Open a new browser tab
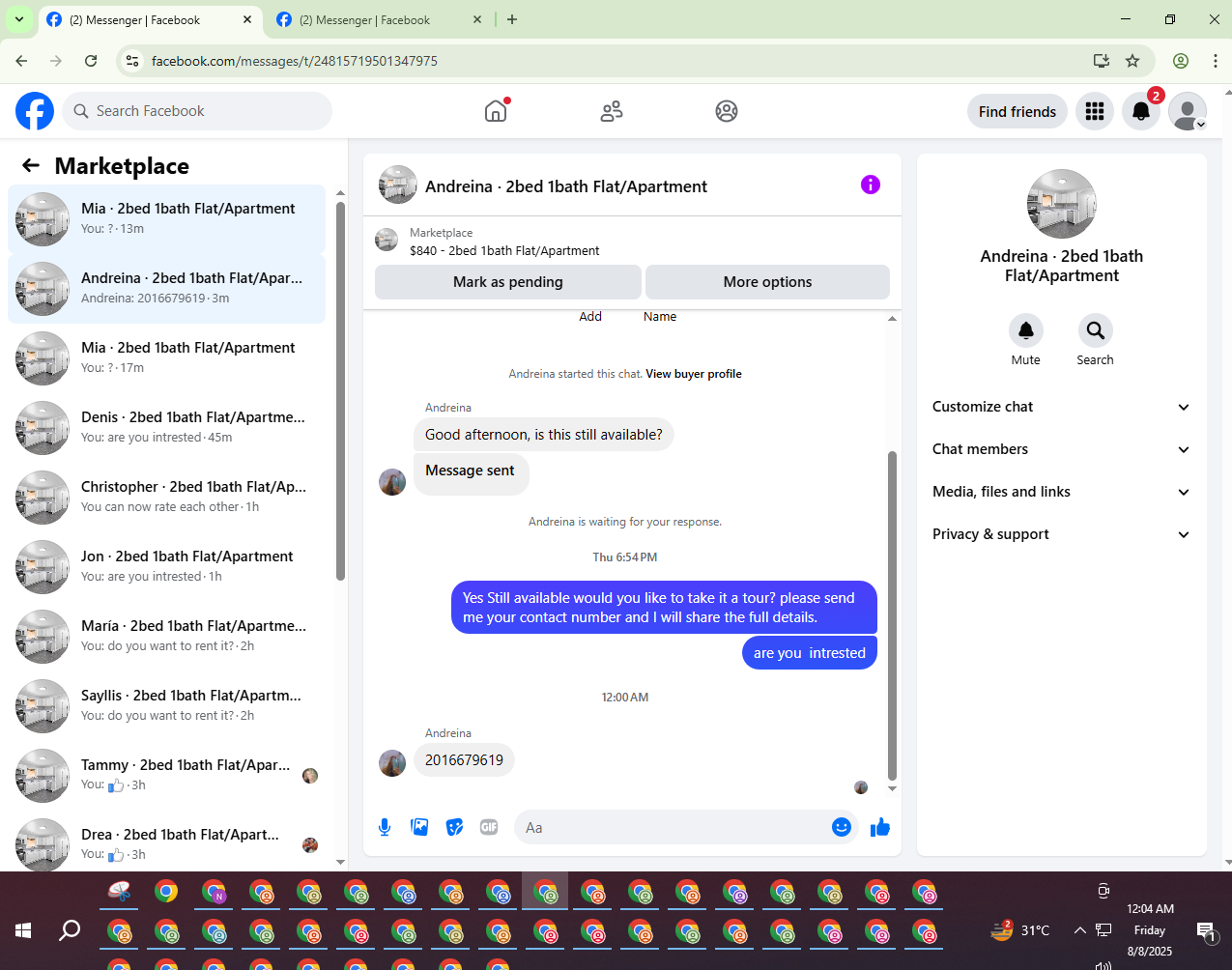Viewport: 1232px width, 970px height. [512, 19]
